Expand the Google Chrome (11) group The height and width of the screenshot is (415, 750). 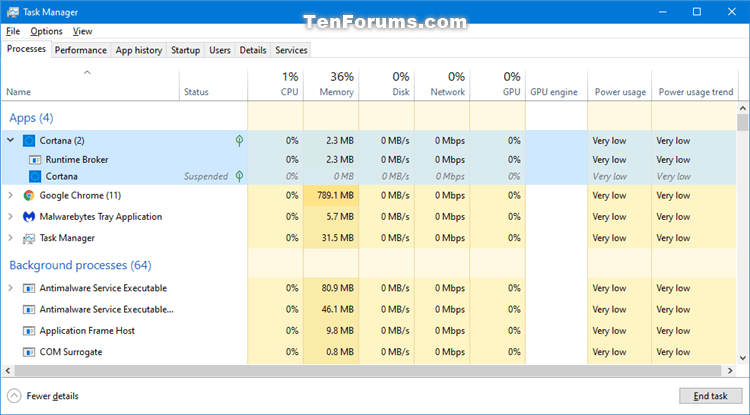click(x=11, y=196)
